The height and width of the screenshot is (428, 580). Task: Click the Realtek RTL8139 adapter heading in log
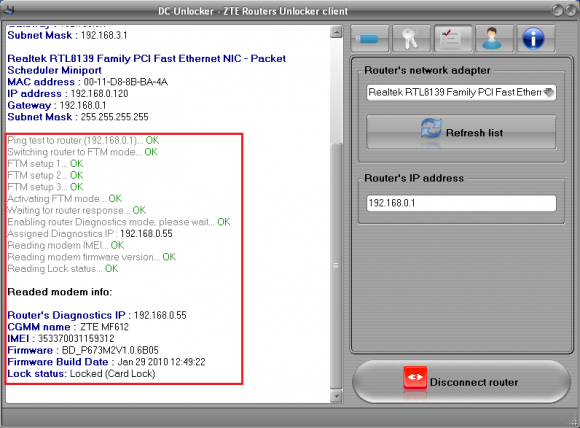[x=146, y=64]
